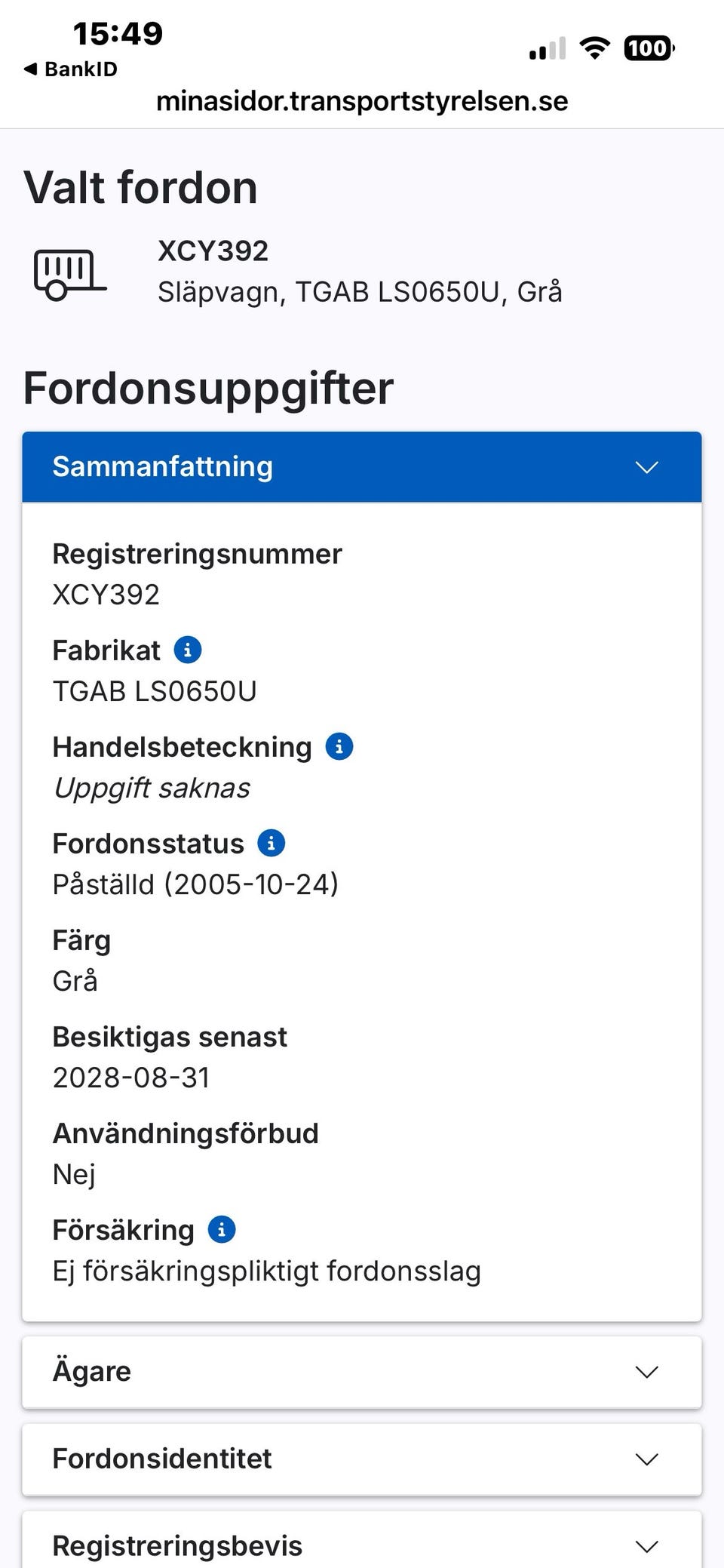The width and height of the screenshot is (724, 1568).
Task: Tap the Försäkring info icon
Action: click(222, 1229)
